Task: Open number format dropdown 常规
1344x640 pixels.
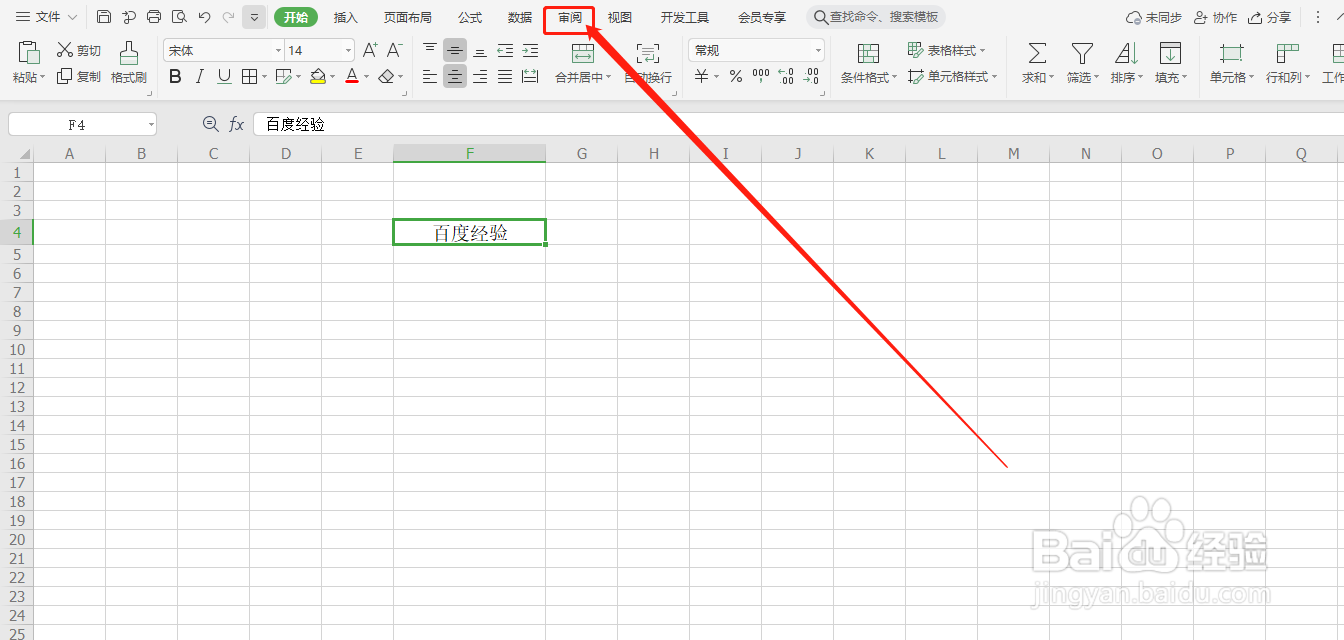Action: click(818, 50)
